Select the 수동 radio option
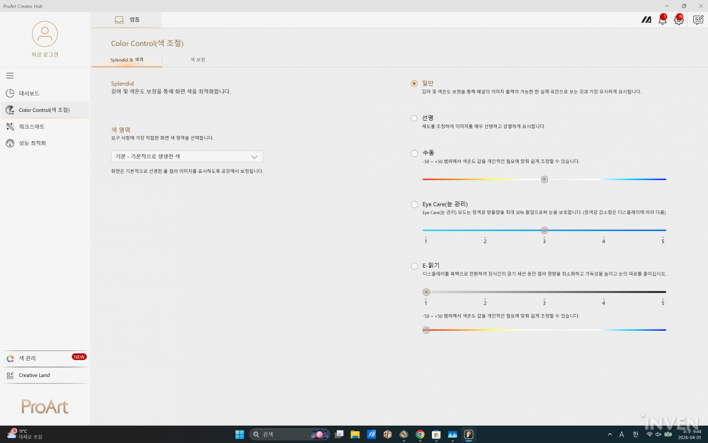Screen dimensions: 708x443 [x=414, y=153]
